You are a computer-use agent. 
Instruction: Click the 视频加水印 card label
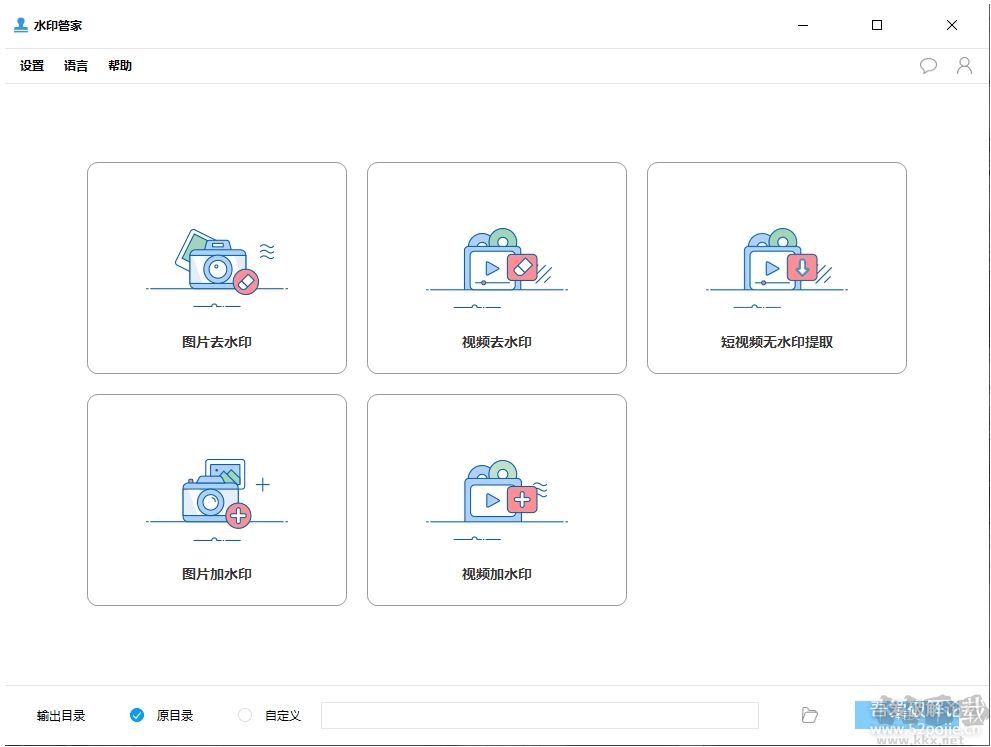496,574
